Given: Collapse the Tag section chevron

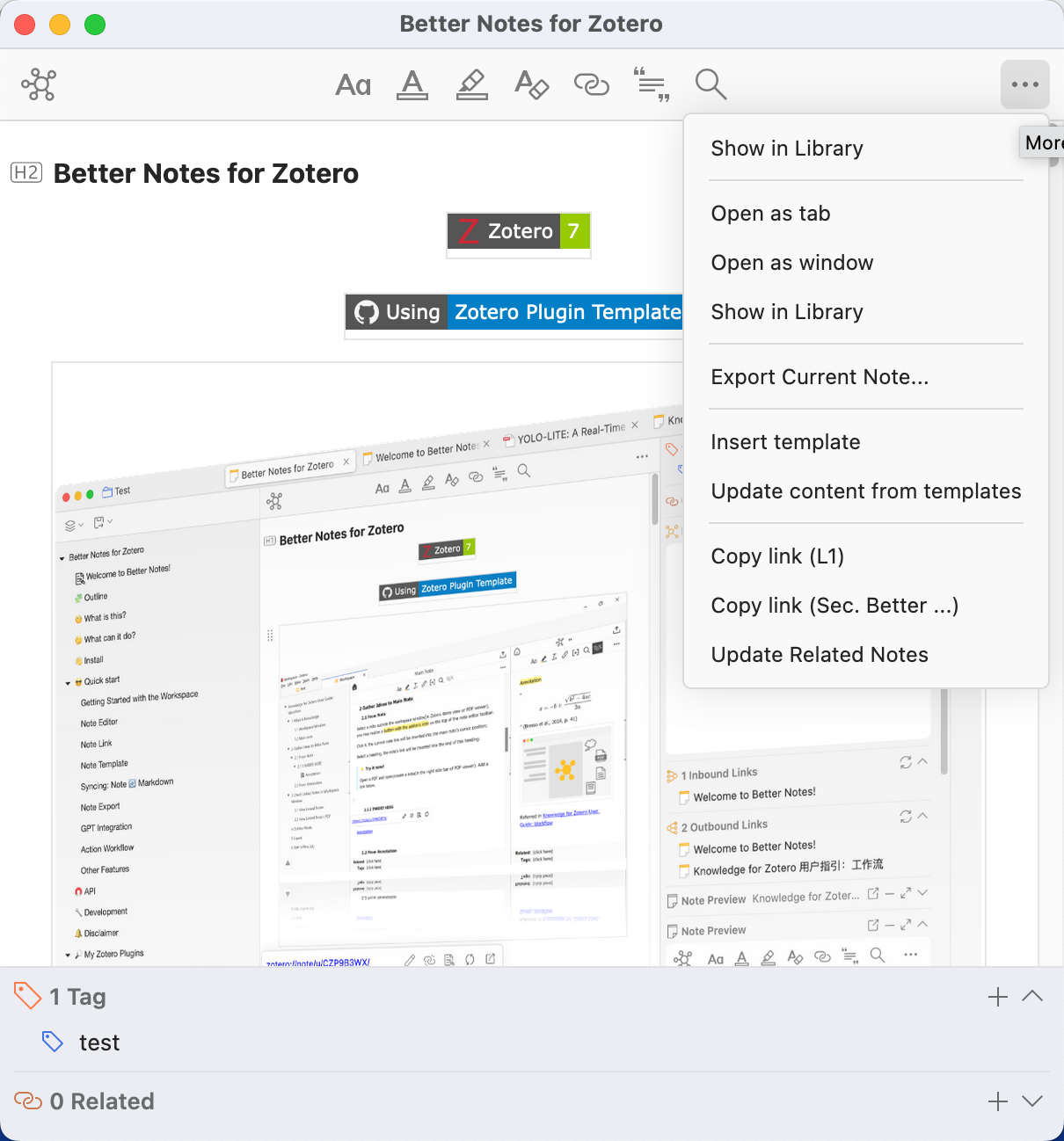Looking at the screenshot, I should [x=1032, y=997].
